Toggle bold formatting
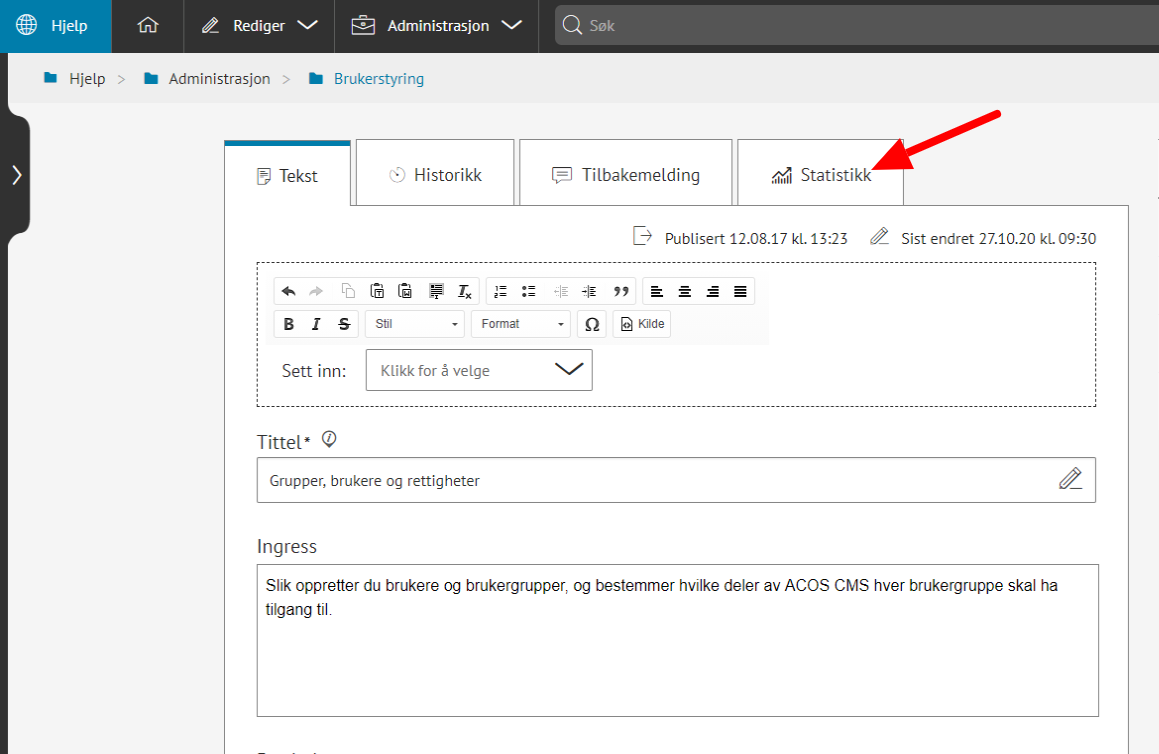Screen dimensions: 1159x754 coord(289,324)
